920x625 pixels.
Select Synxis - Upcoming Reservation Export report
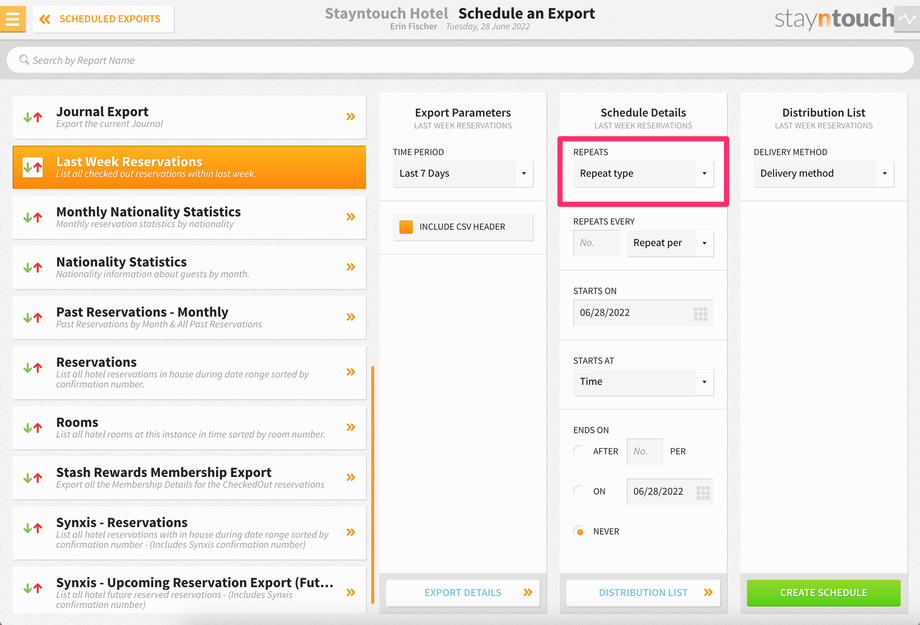click(x=189, y=589)
